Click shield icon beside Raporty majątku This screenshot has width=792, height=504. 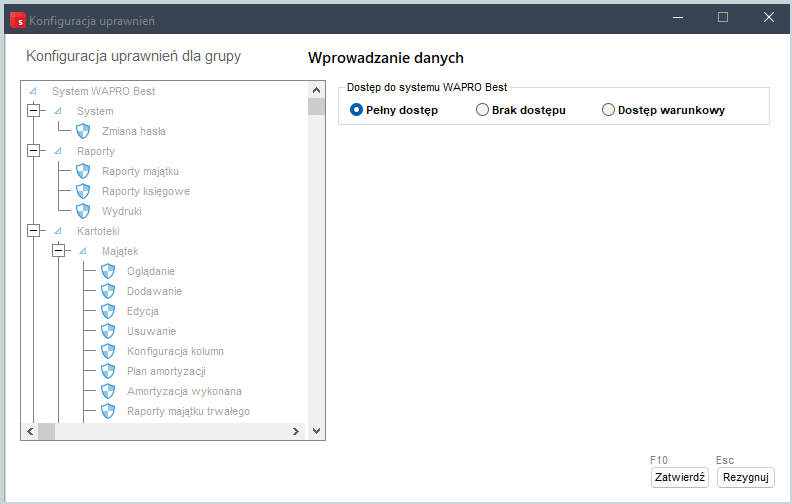coord(83,171)
